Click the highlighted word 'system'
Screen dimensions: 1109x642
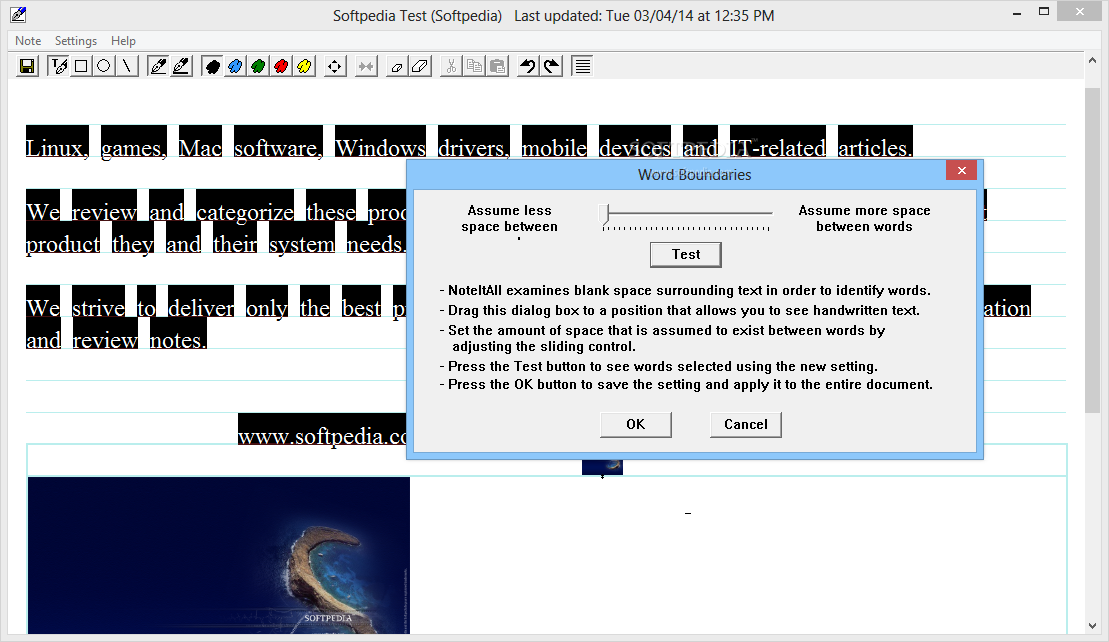302,238
